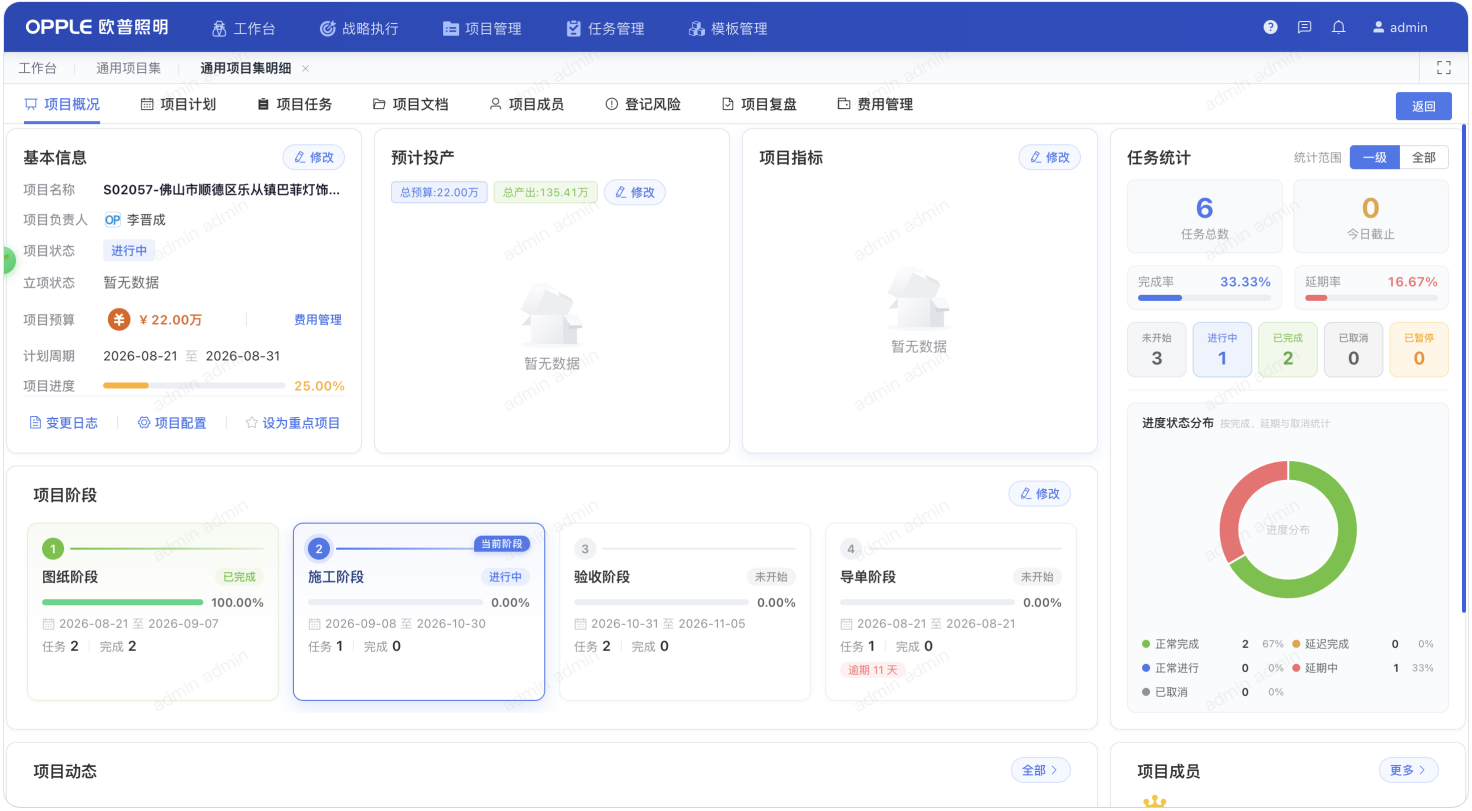Go to the 项目复盘 tab
The height and width of the screenshot is (811, 1472).
(759, 104)
